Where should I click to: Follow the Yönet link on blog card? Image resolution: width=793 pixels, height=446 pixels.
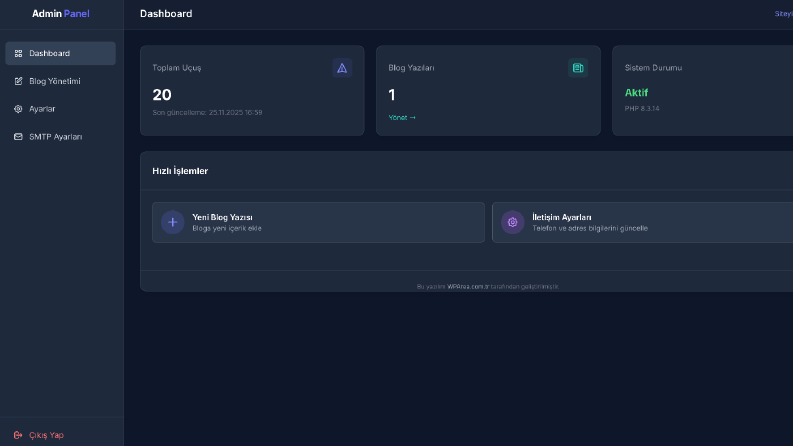click(x=402, y=117)
